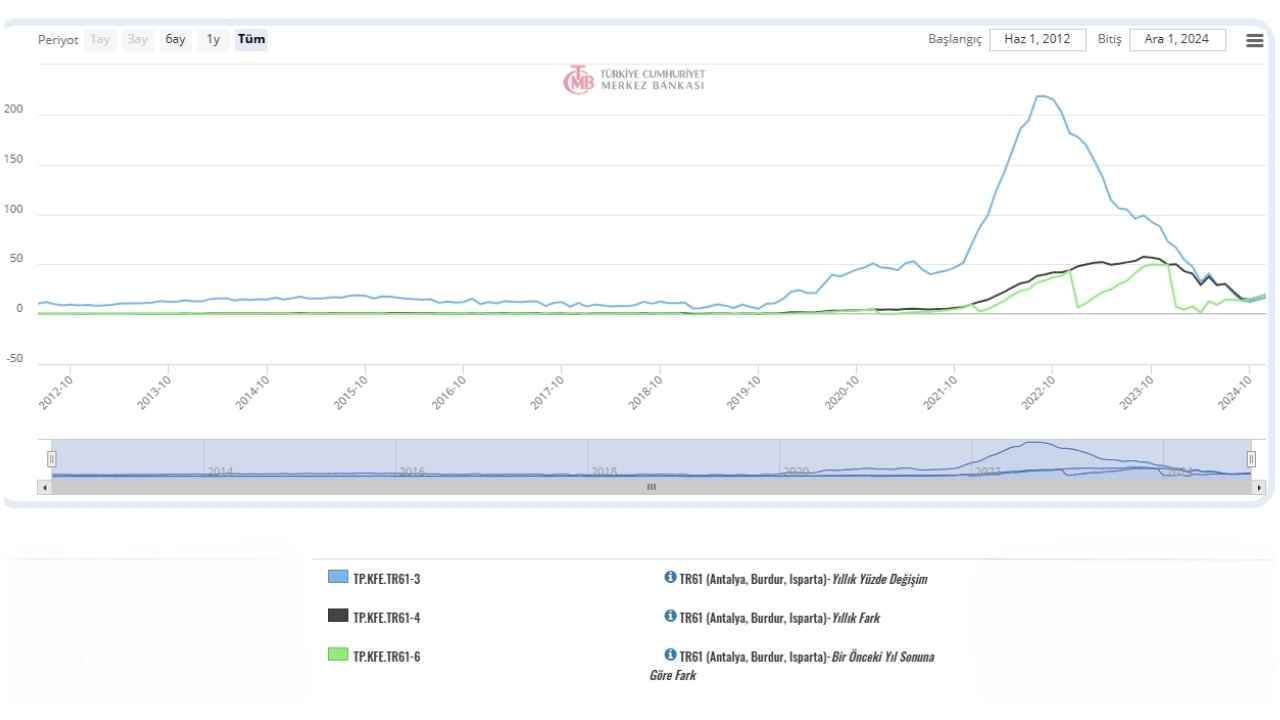Select the disabled 1ay period button
This screenshot has height=720, width=1280.
tap(99, 40)
